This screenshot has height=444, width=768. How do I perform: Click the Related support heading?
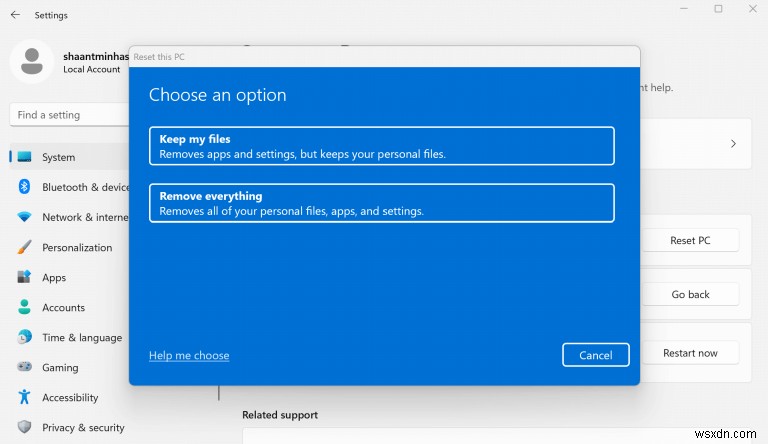click(x=280, y=415)
